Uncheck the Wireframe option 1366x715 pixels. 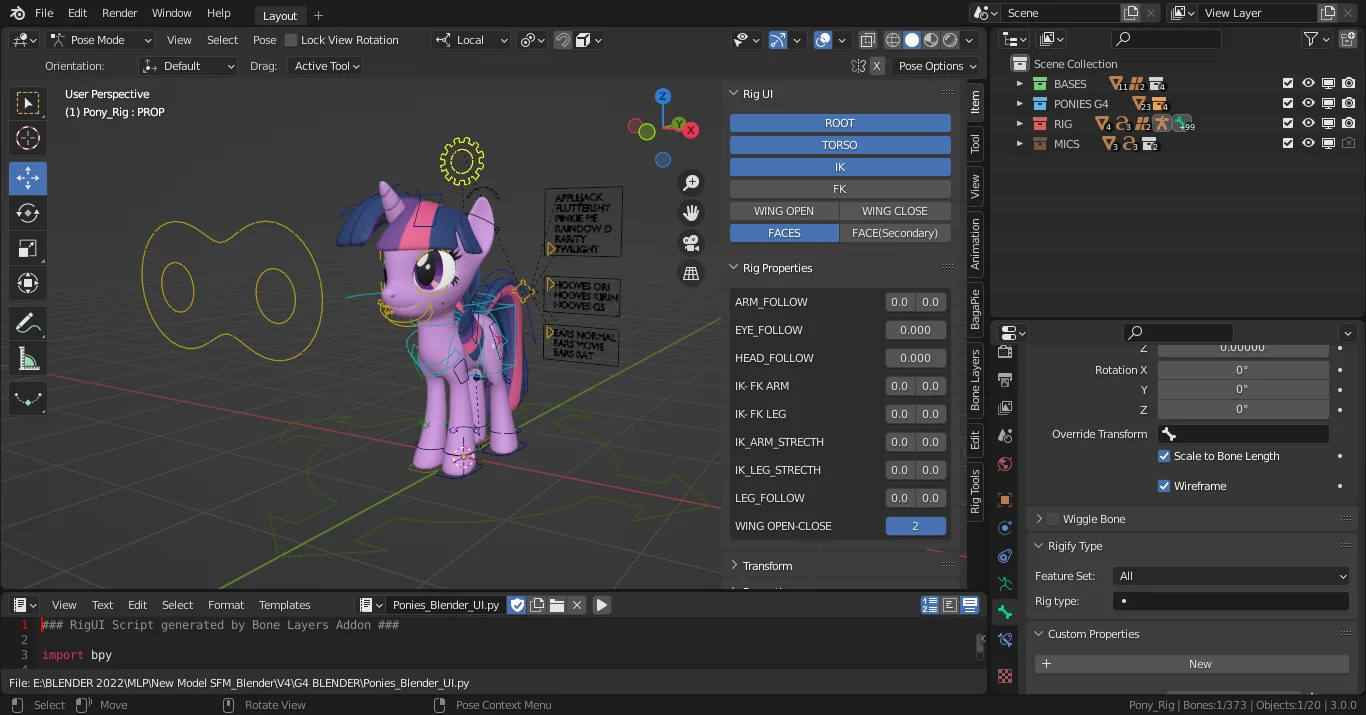pyautogui.click(x=1163, y=486)
